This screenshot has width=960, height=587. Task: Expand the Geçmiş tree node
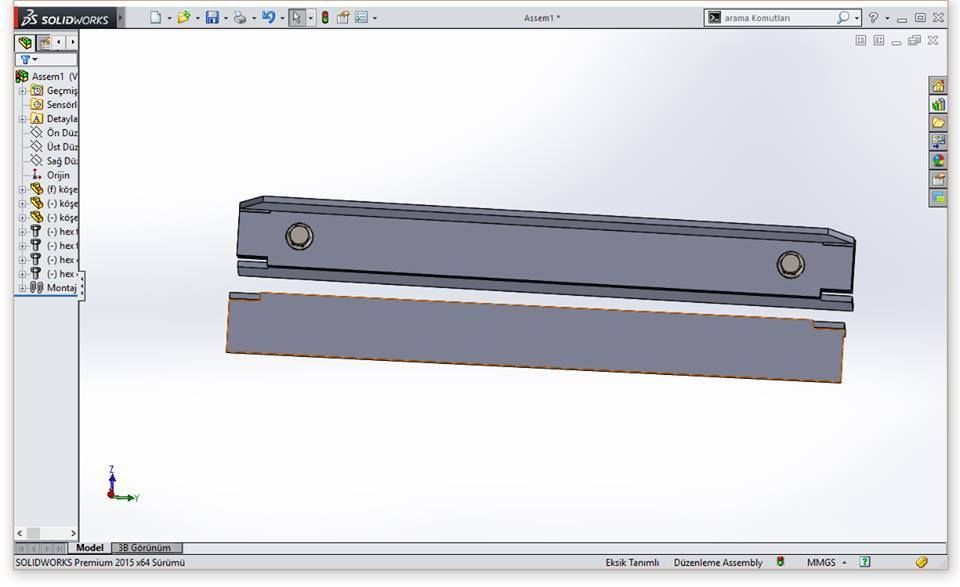(x=22, y=91)
